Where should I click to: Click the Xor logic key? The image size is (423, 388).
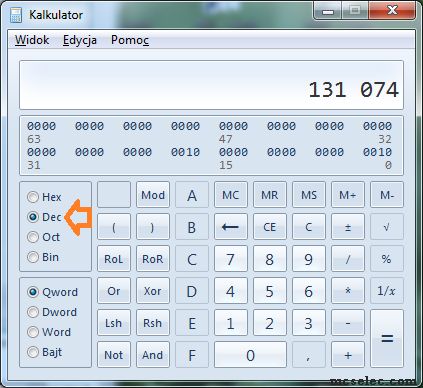point(153,291)
